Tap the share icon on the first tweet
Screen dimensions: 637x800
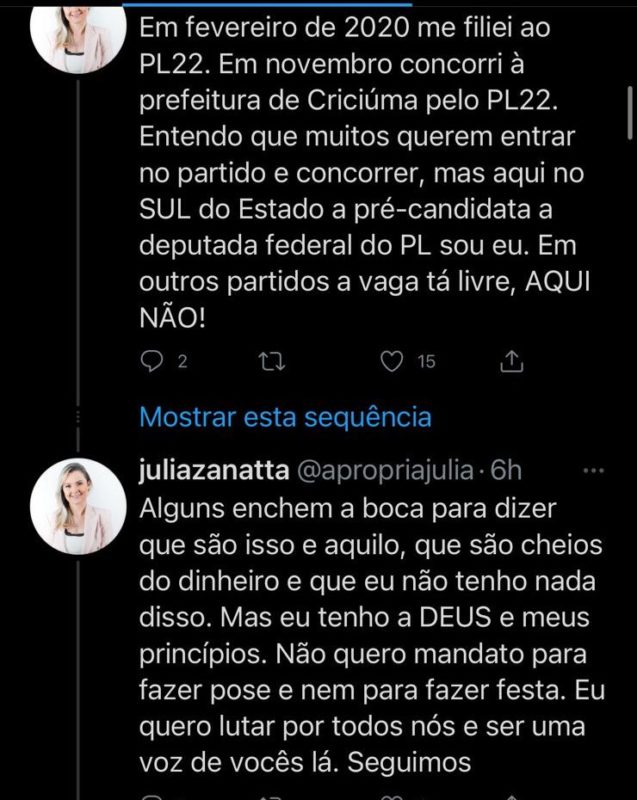(x=513, y=360)
